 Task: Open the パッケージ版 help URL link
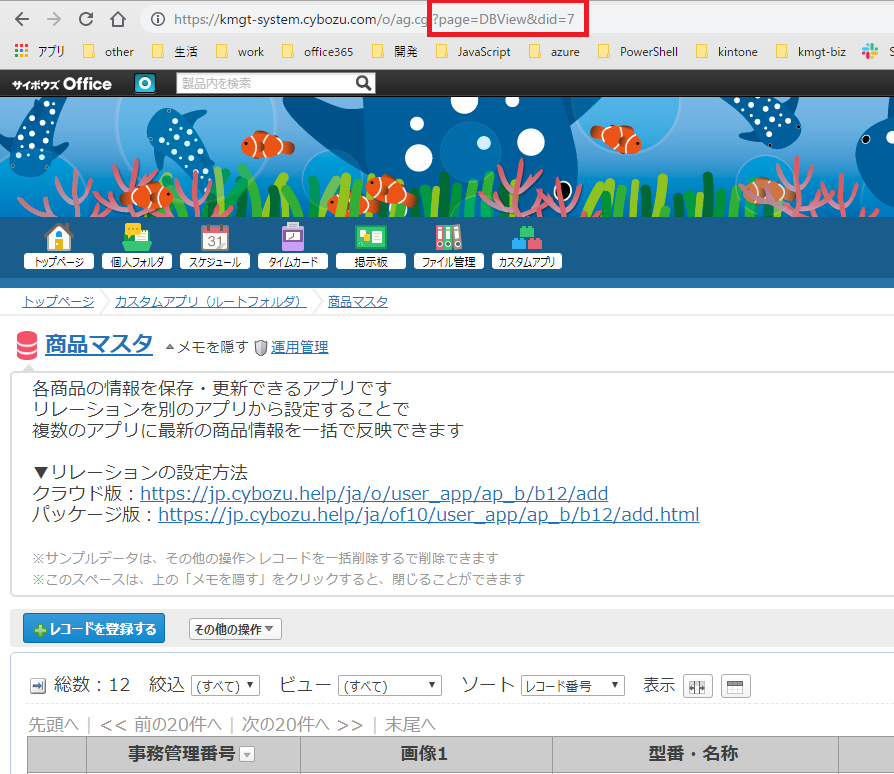[429, 515]
